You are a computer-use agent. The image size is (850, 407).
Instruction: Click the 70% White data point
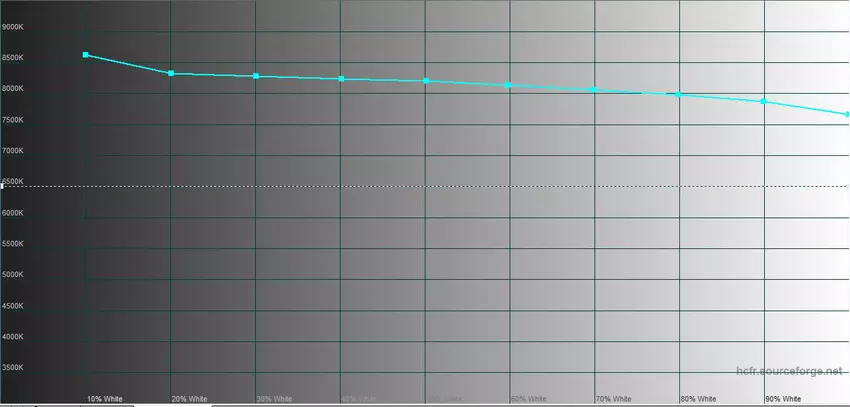coord(594,90)
